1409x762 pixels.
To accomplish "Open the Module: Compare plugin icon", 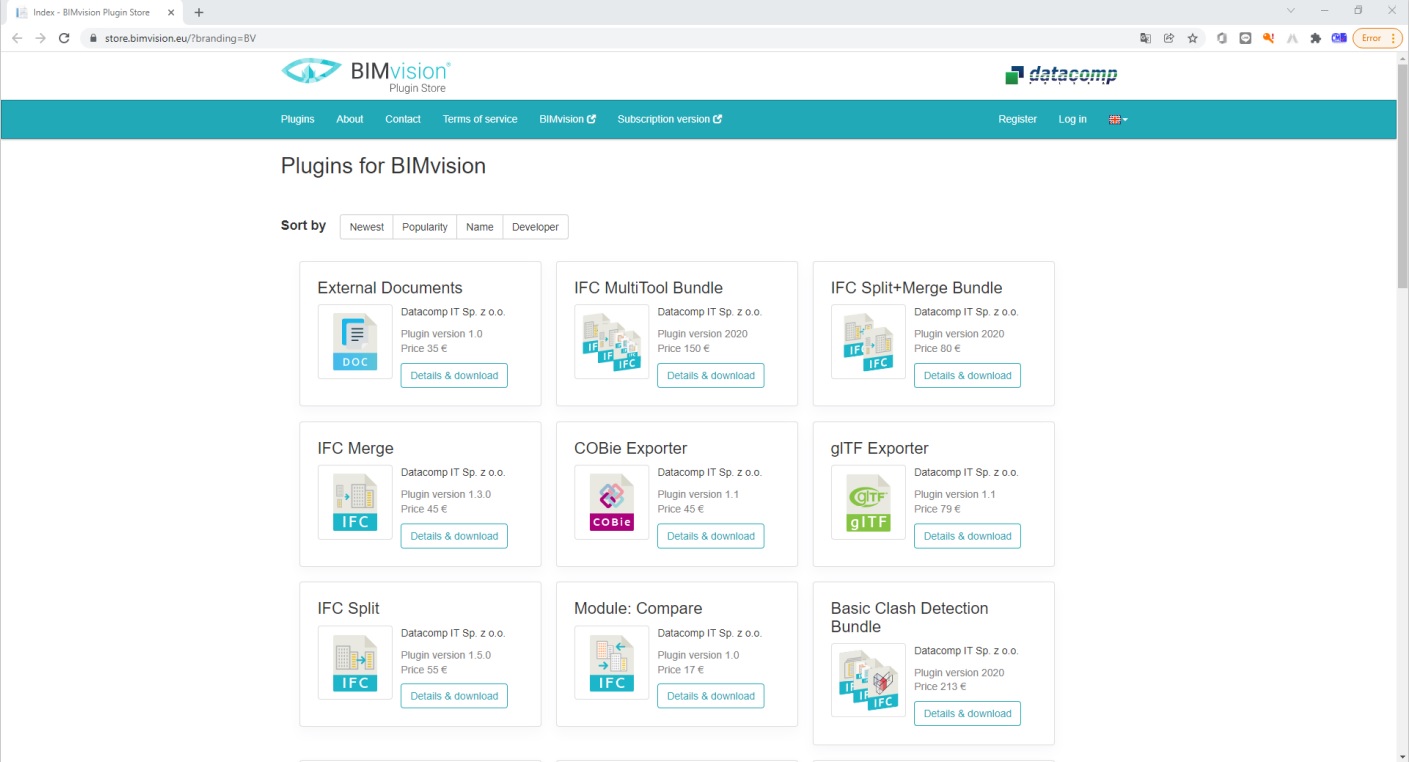I will [612, 663].
